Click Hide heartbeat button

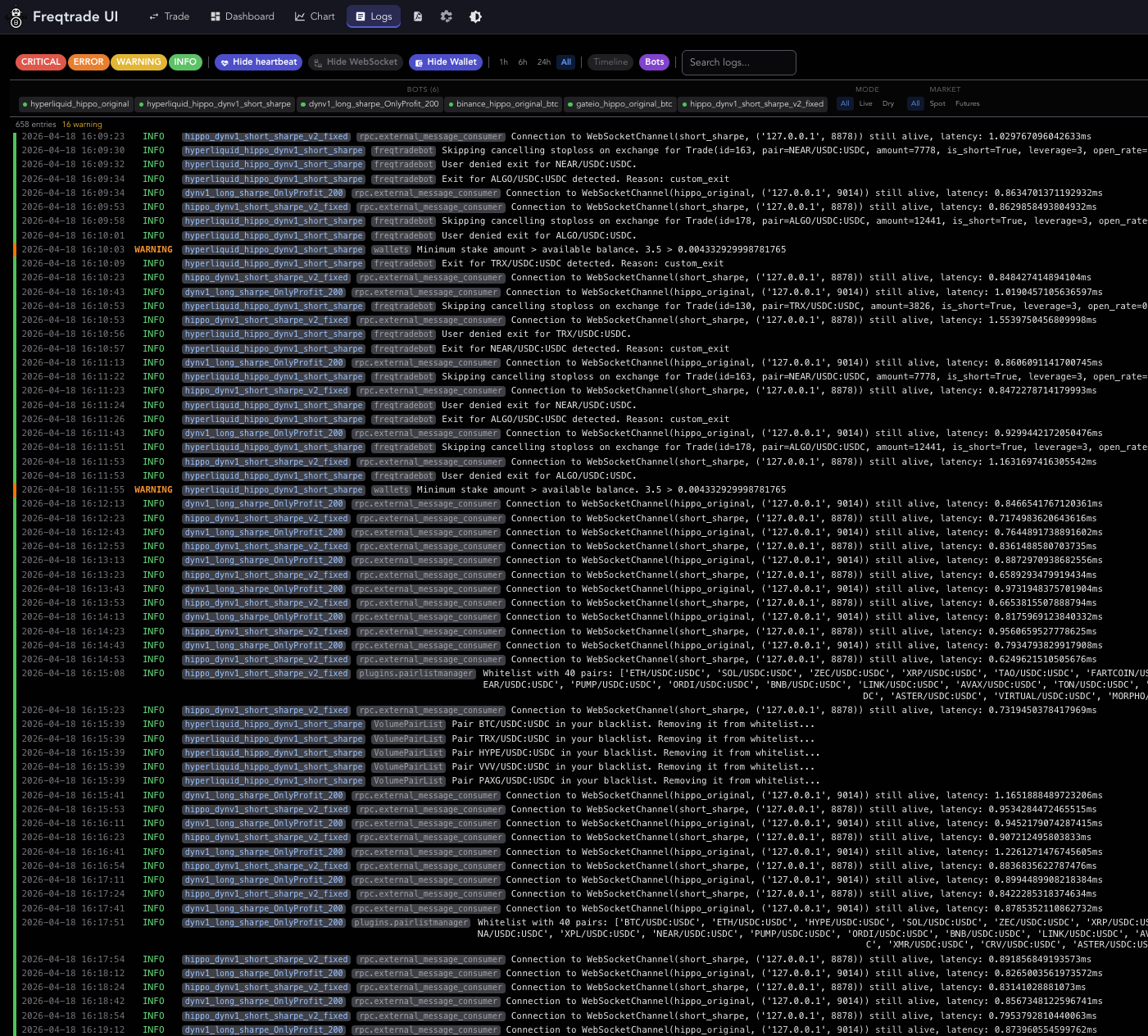[x=258, y=62]
